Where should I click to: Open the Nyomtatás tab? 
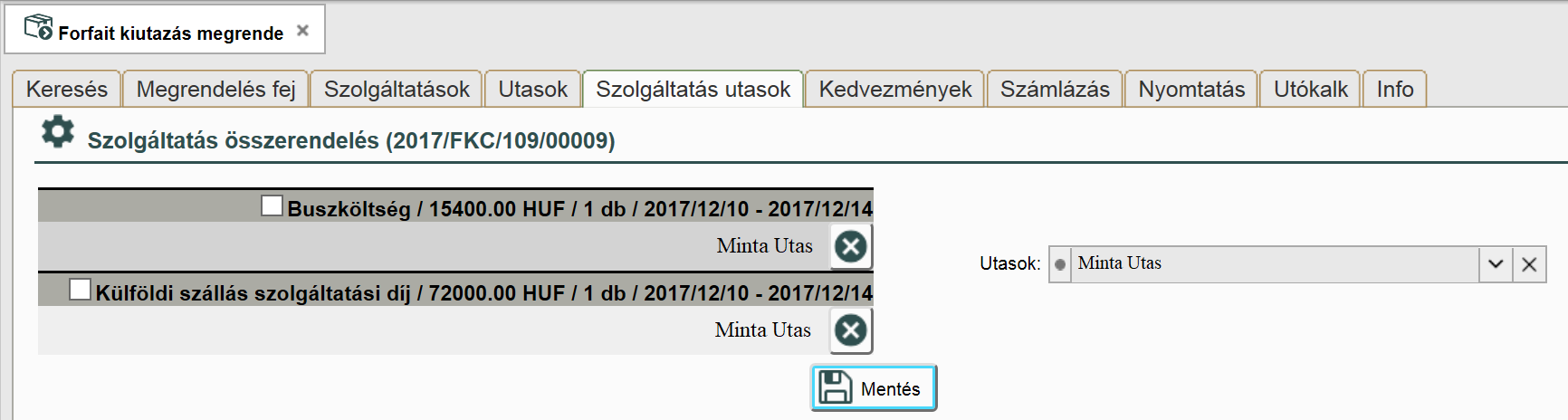1191,90
